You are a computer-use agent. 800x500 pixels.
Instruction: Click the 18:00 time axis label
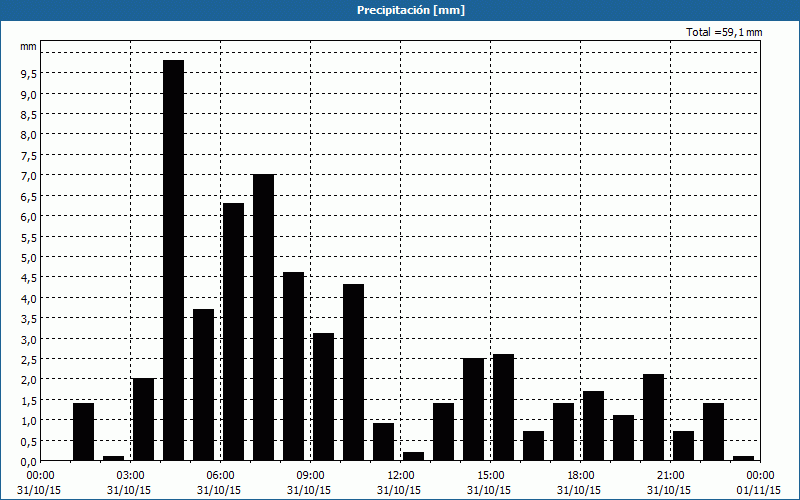point(581,476)
